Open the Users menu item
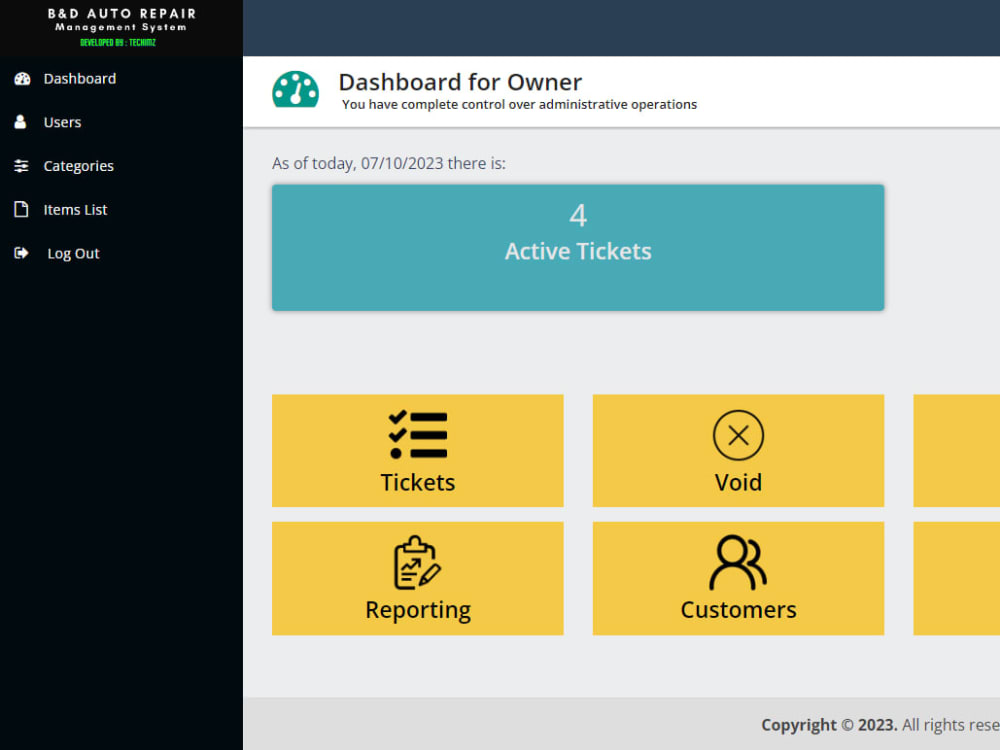This screenshot has height=750, width=1000. pyautogui.click(x=62, y=122)
